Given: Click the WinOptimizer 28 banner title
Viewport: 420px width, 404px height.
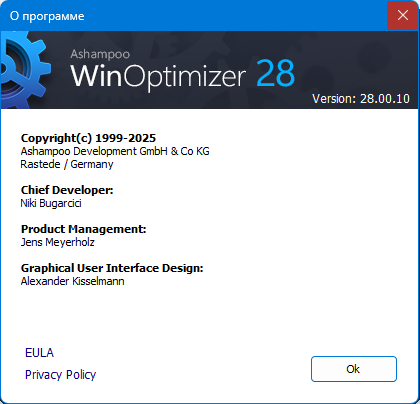Looking at the screenshot, I should [x=183, y=75].
